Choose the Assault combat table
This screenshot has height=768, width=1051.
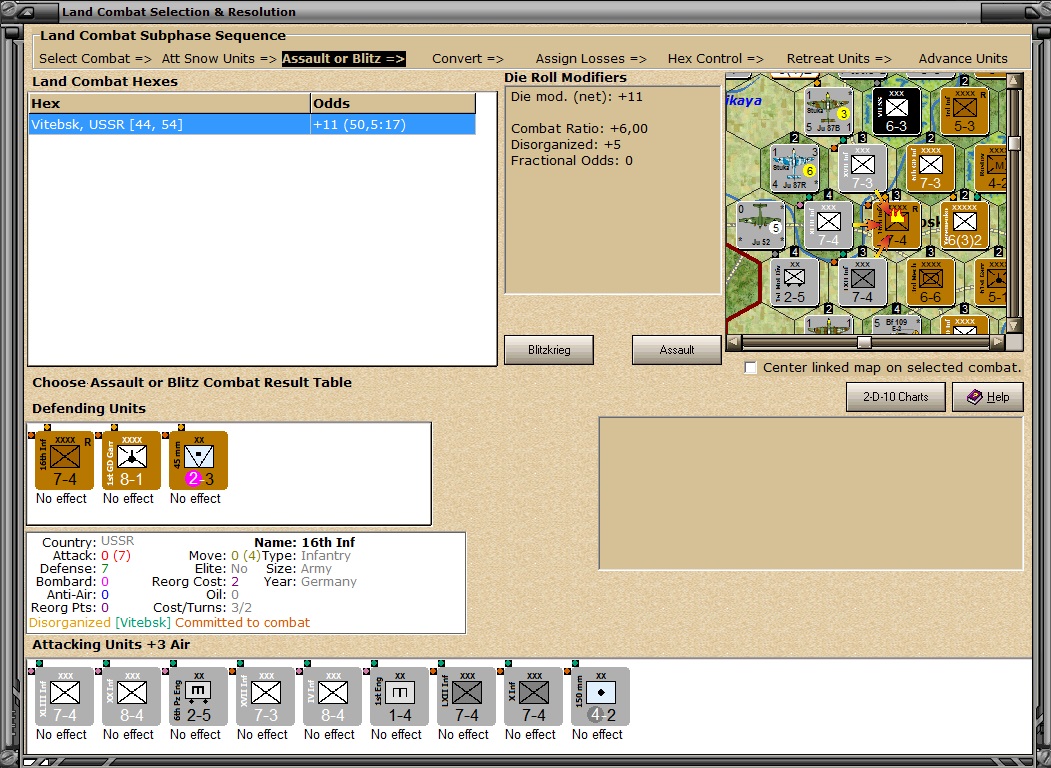click(x=676, y=350)
